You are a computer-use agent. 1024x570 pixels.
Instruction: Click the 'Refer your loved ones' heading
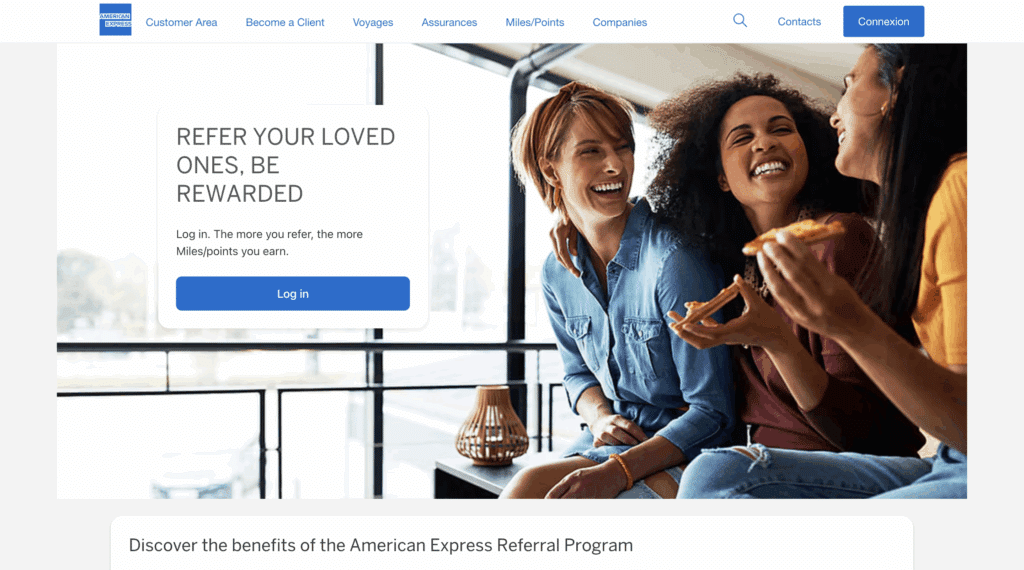286,165
